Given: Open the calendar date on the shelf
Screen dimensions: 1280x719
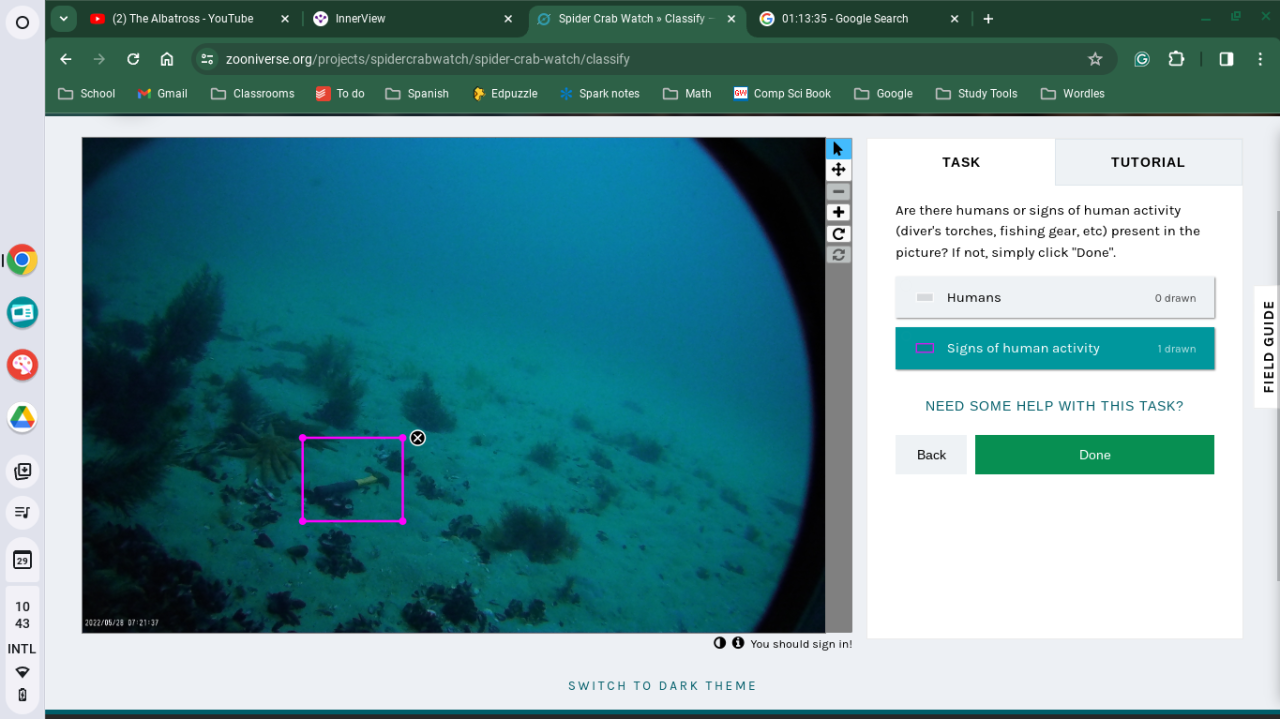Looking at the screenshot, I should pos(22,560).
